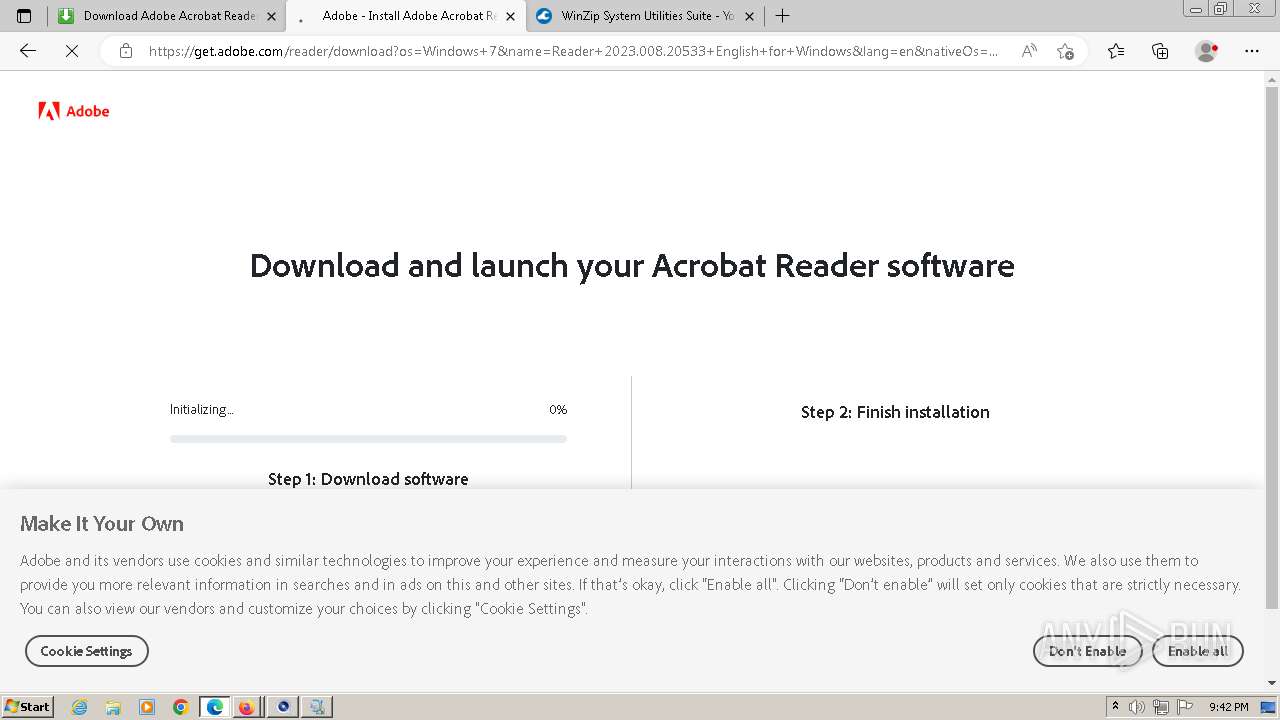Open the user profile menu
Image resolution: width=1280 pixels, height=720 pixels.
pos(1207,51)
